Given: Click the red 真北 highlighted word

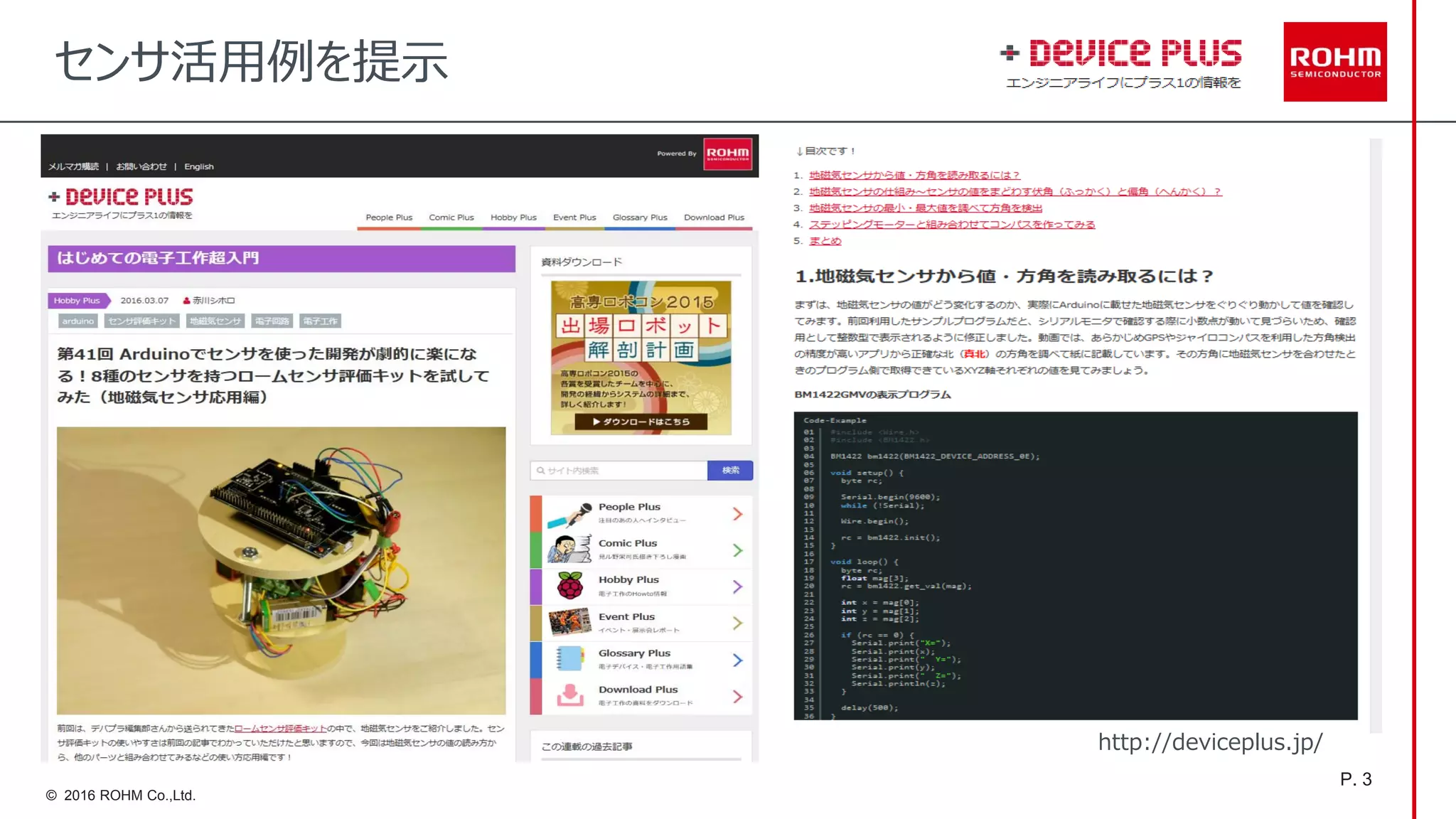Looking at the screenshot, I should [975, 354].
